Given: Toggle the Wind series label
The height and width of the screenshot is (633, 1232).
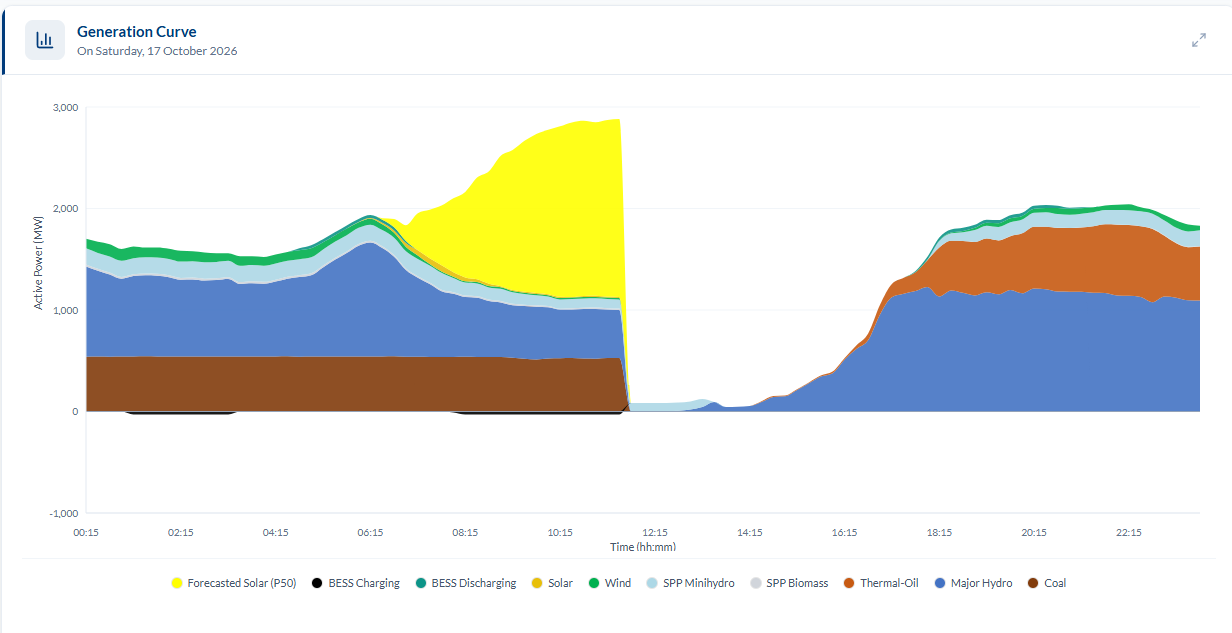Looking at the screenshot, I should point(618,583).
